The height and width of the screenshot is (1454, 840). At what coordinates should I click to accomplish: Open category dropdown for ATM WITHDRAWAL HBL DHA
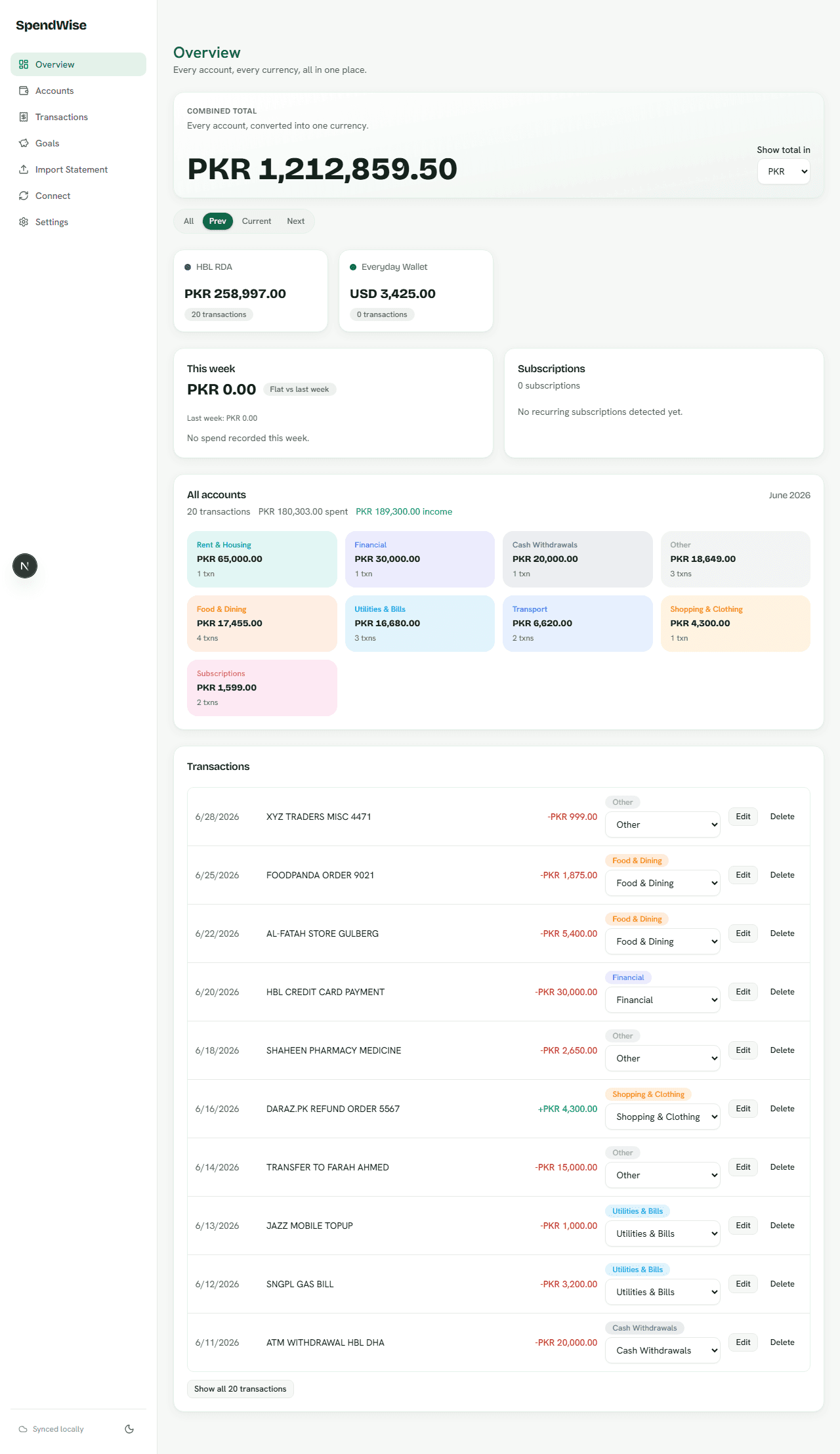[x=663, y=1350]
